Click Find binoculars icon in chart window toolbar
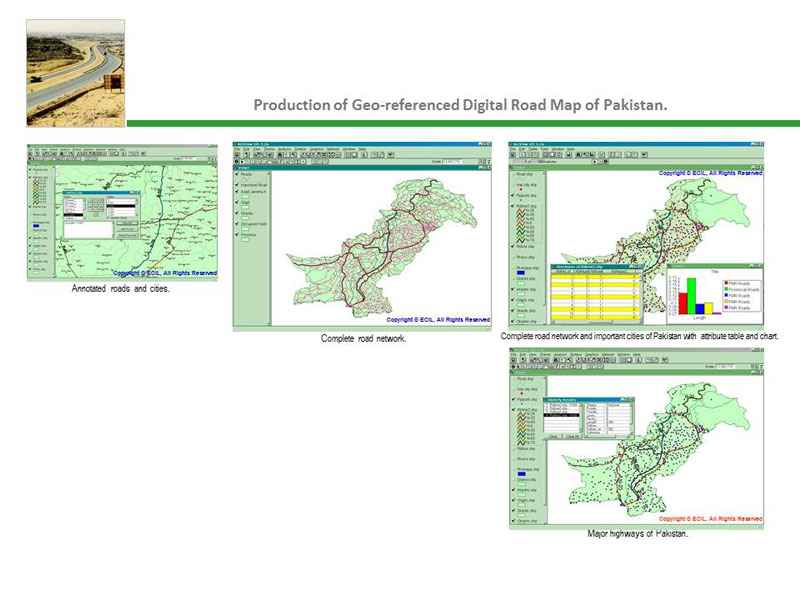 click(x=578, y=155)
